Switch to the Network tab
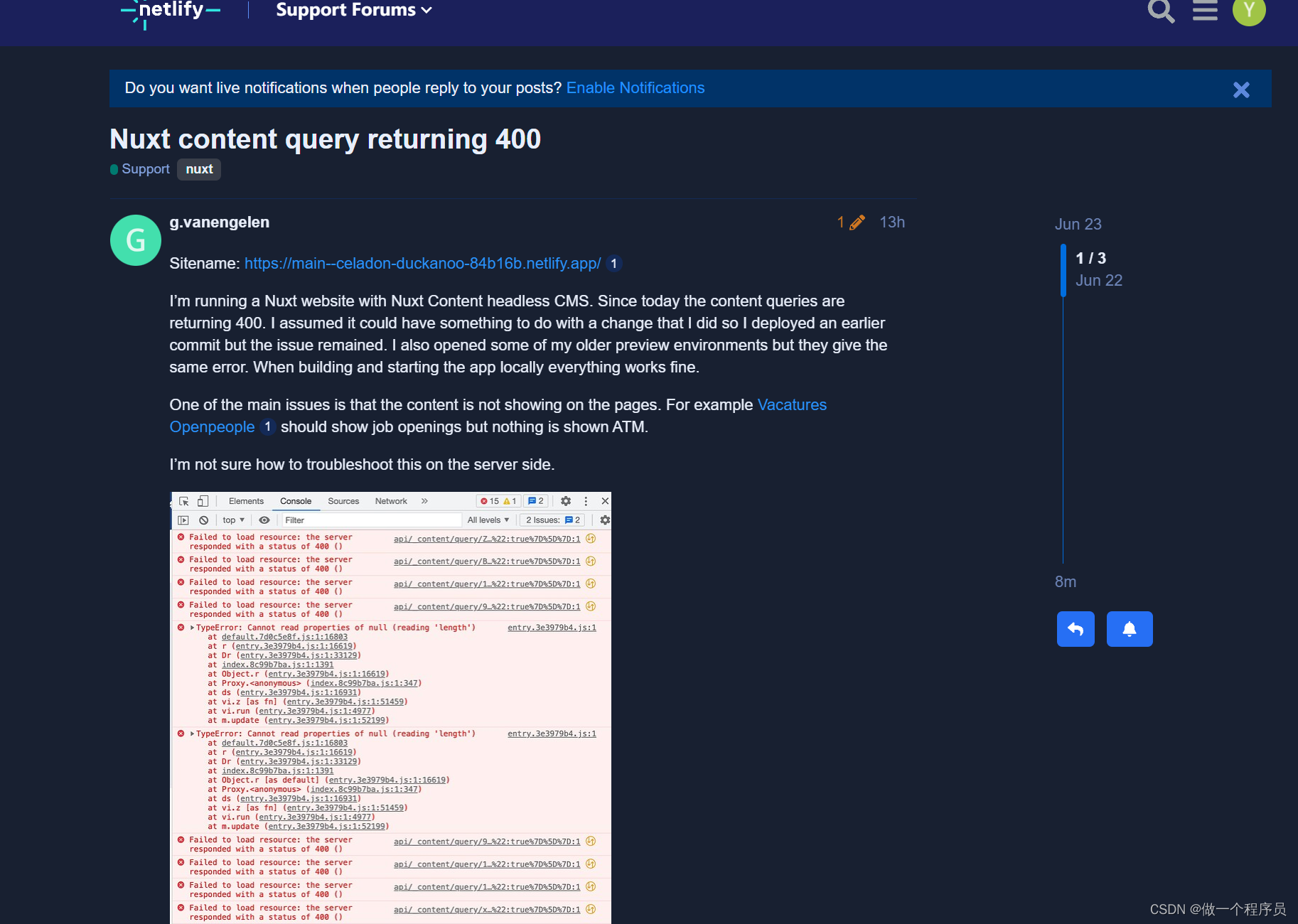The width and height of the screenshot is (1298, 924). (391, 501)
